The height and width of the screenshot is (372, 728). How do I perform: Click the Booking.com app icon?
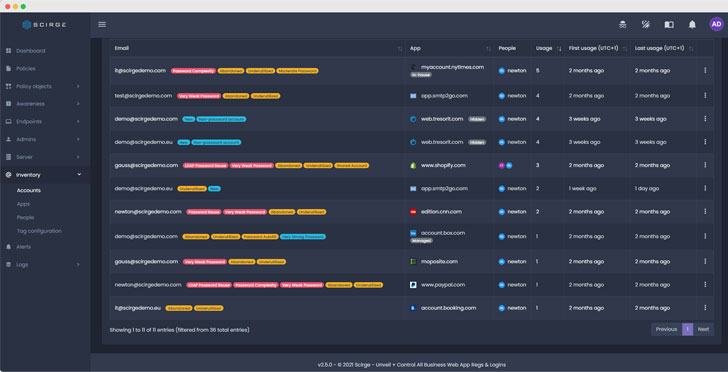click(x=413, y=308)
